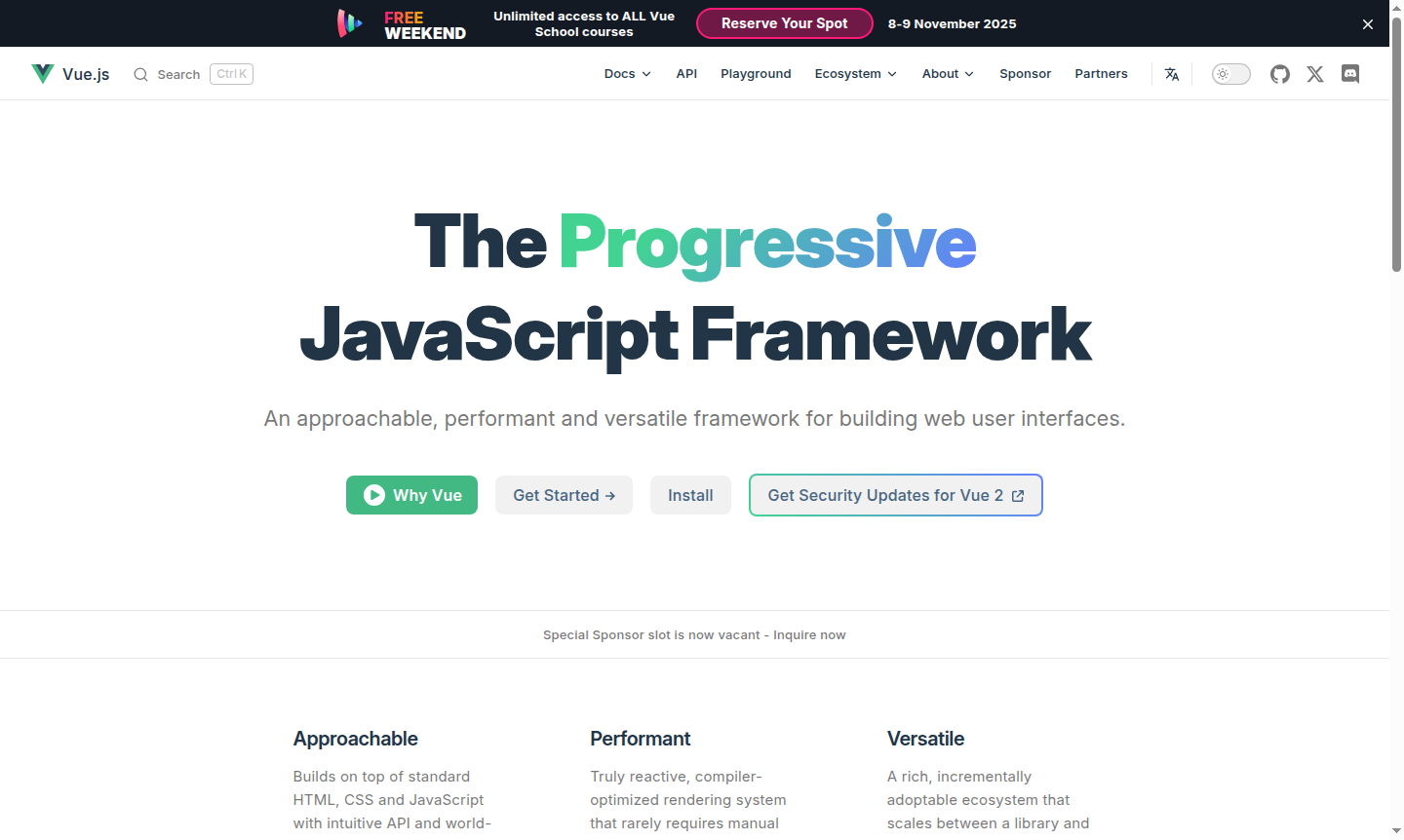
Task: Navigate to the Playground
Action: [x=756, y=73]
